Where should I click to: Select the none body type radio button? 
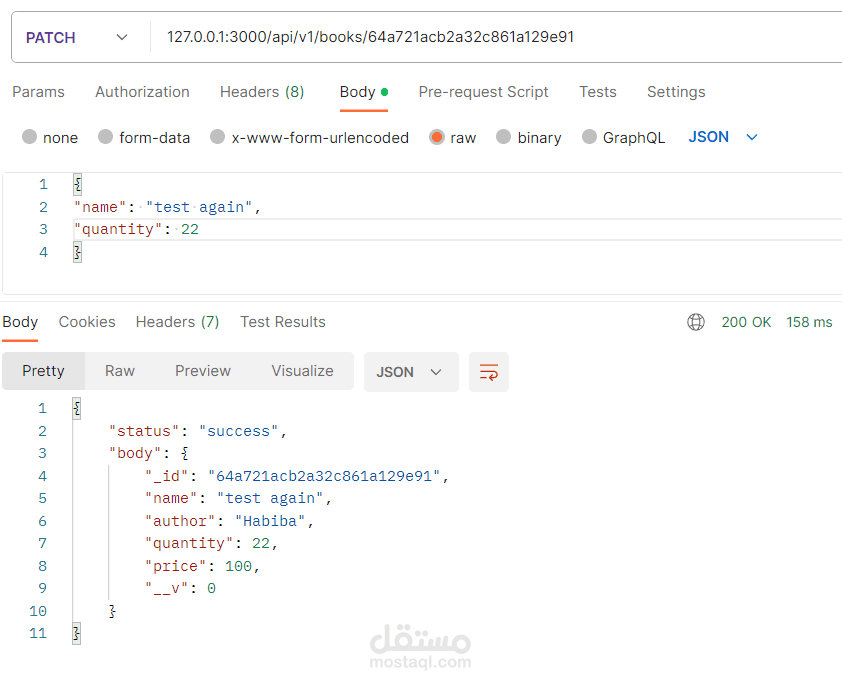click(29, 137)
